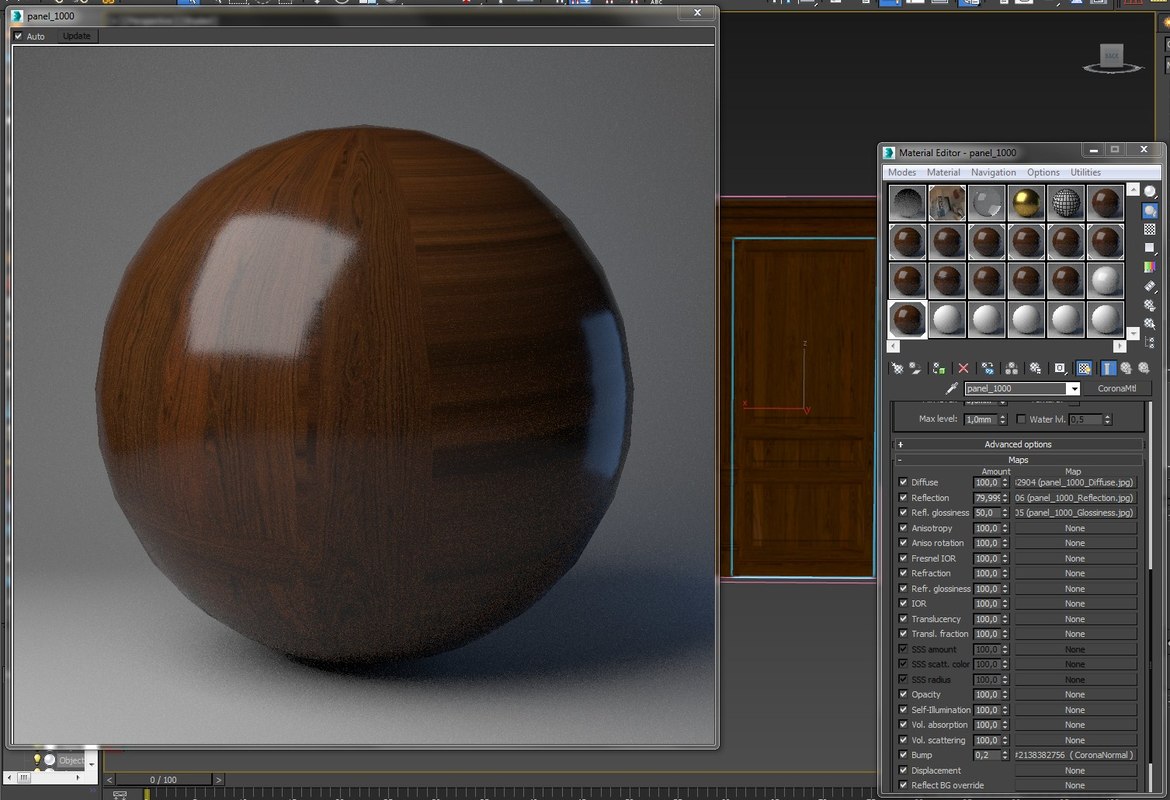Increase Refl. glossiness amount using its spinner
Viewport: 1170px width, 800px height.
pyautogui.click(x=1004, y=509)
